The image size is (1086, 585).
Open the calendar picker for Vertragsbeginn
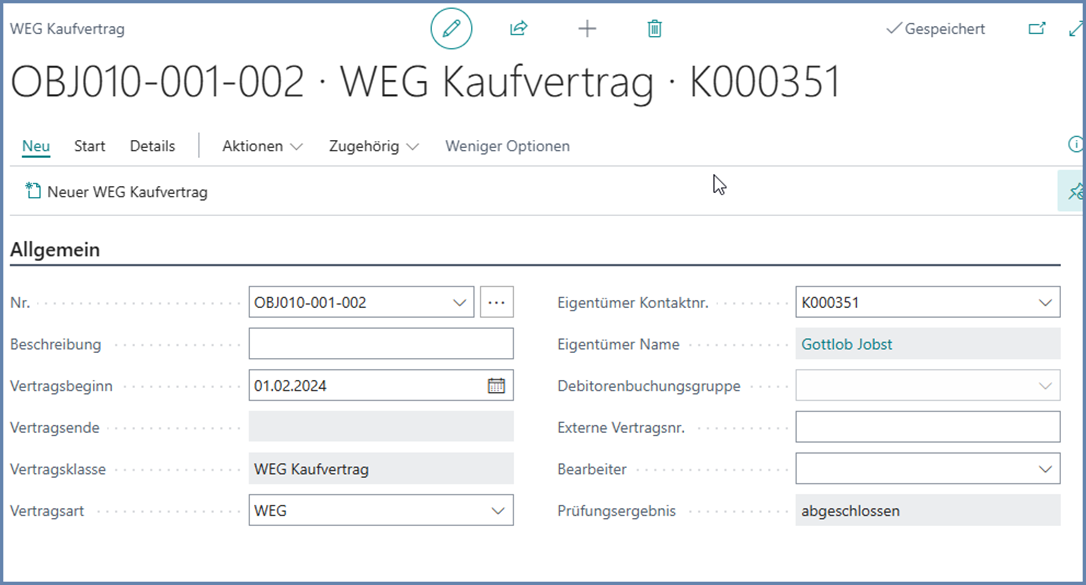coord(496,385)
